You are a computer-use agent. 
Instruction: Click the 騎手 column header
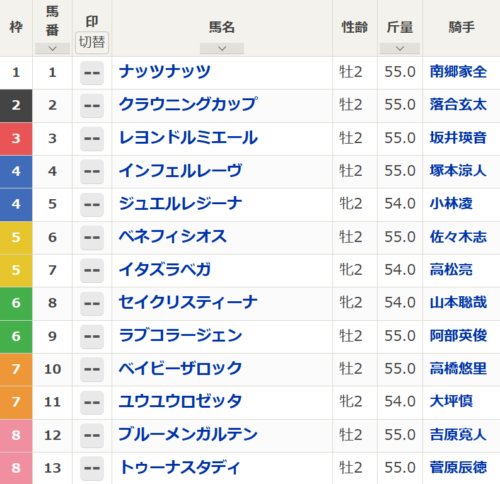(x=461, y=27)
